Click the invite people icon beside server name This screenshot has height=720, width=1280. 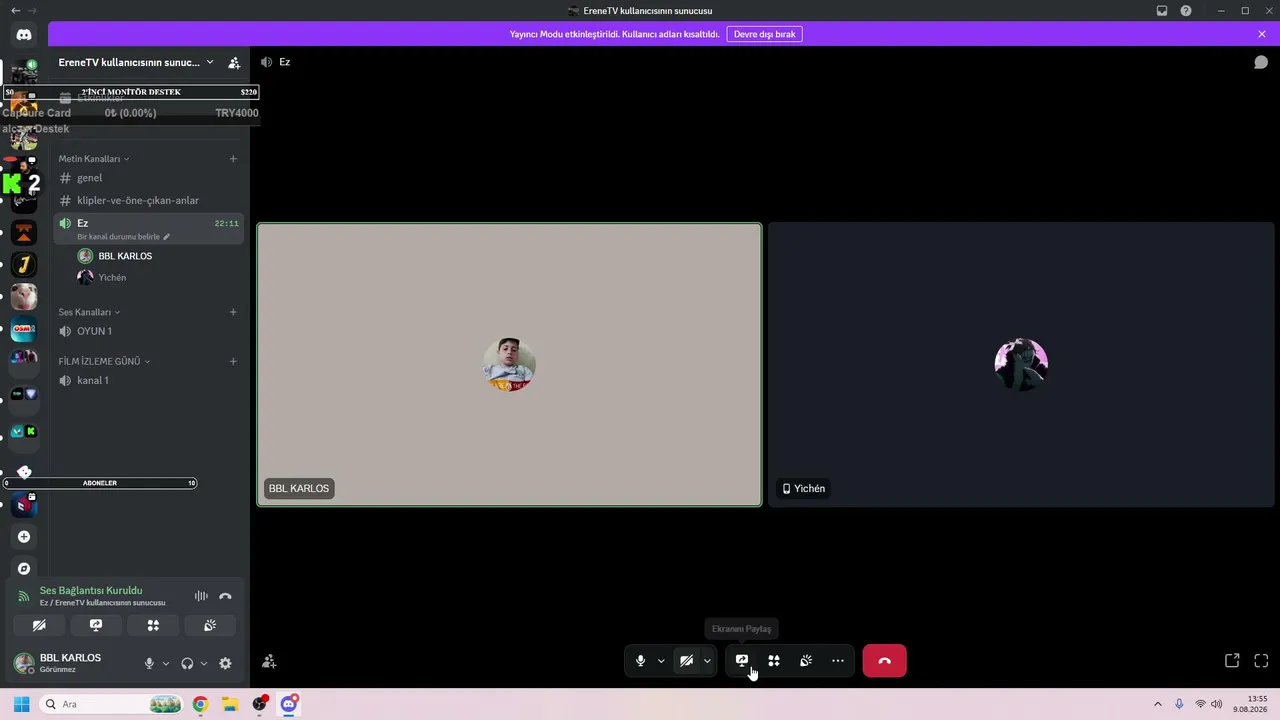(234, 63)
